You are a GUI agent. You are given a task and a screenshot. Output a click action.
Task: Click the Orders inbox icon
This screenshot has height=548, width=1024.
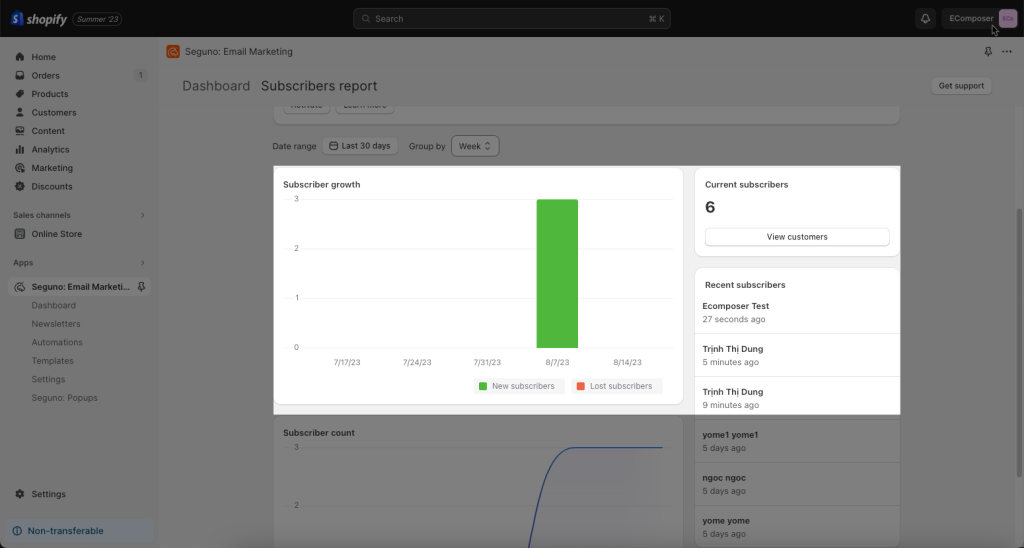pos(20,75)
